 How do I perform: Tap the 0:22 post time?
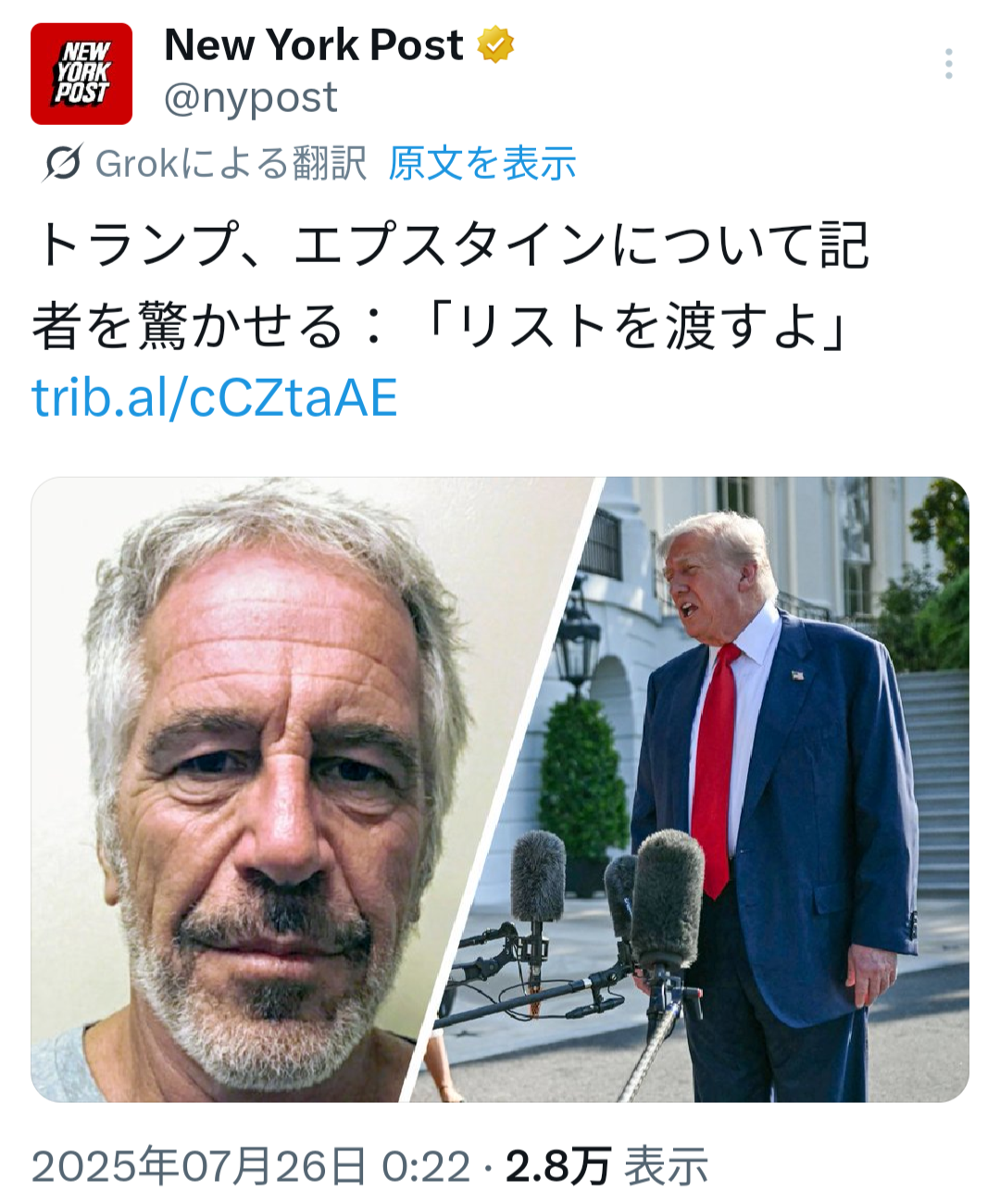point(426,1166)
